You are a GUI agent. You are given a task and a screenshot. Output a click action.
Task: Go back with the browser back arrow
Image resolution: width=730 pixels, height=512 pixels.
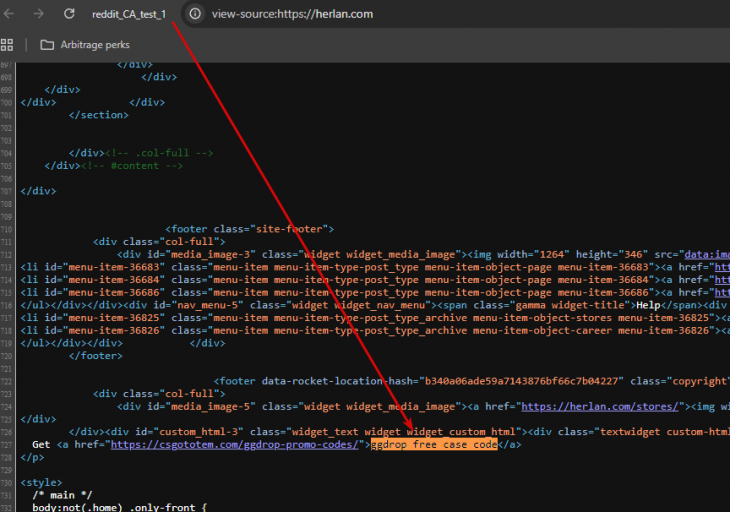pyautogui.click(x=8, y=14)
